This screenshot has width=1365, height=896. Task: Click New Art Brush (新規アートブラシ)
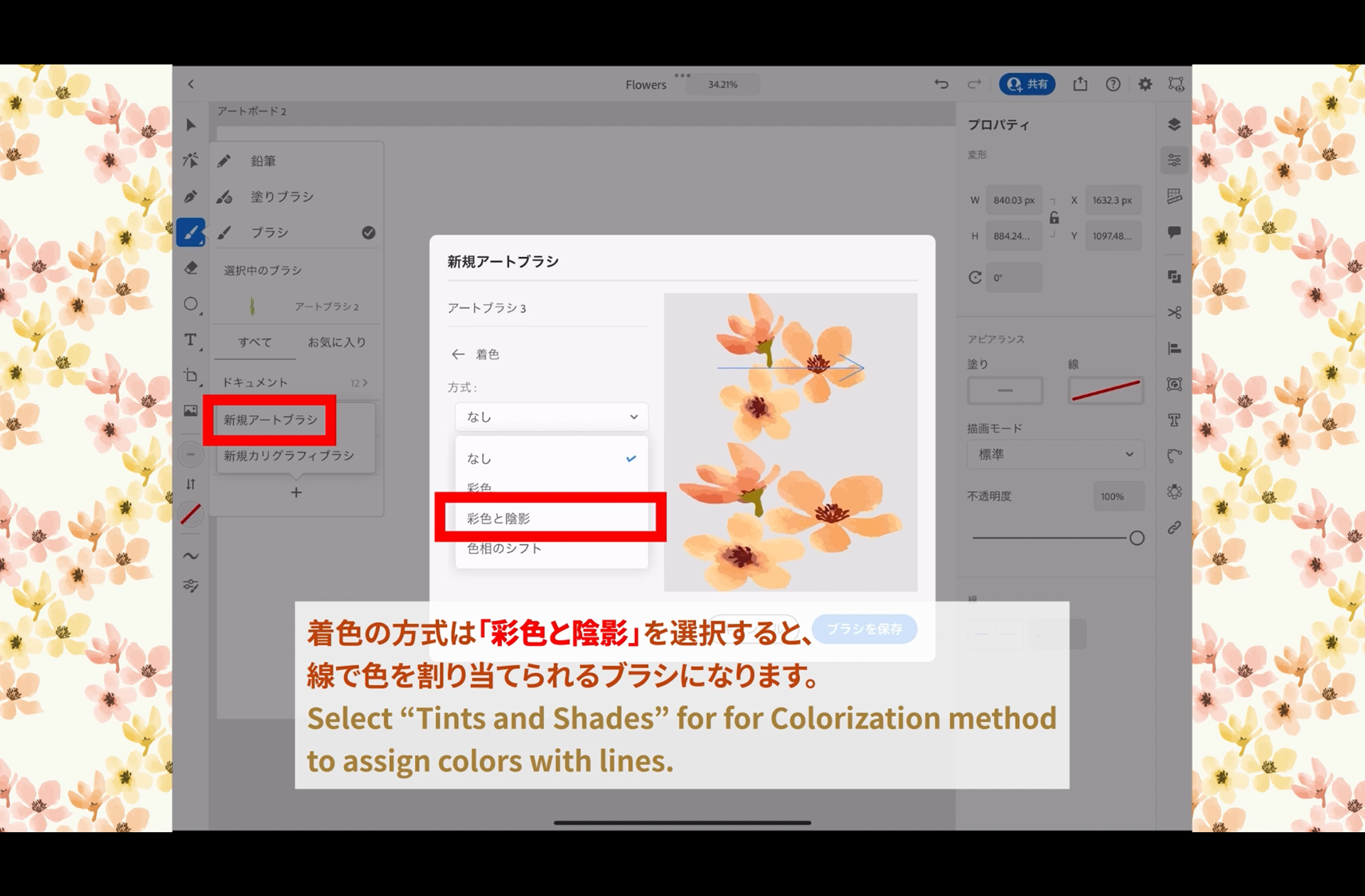(270, 420)
